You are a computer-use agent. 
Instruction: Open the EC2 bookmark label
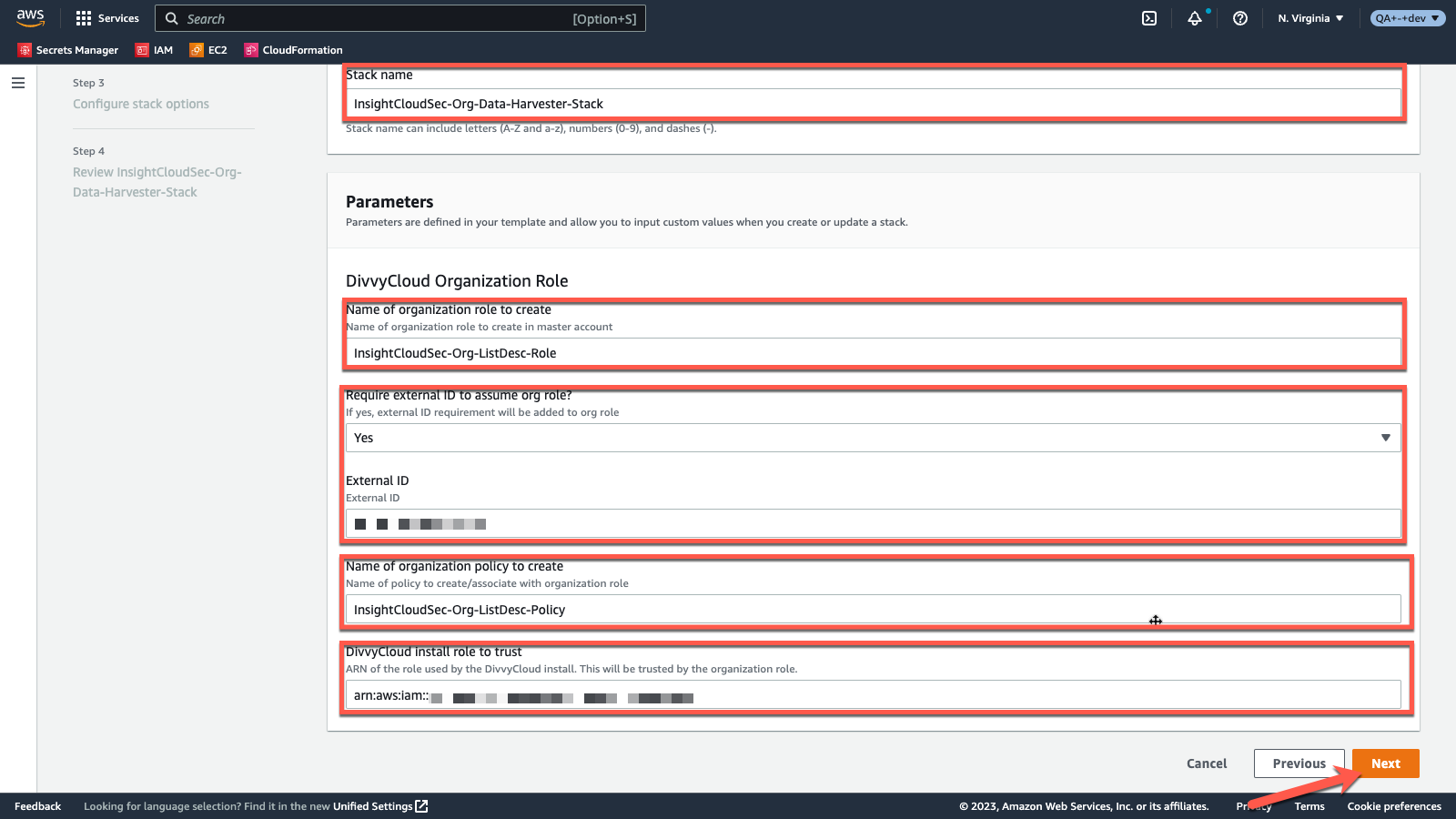[x=217, y=50]
